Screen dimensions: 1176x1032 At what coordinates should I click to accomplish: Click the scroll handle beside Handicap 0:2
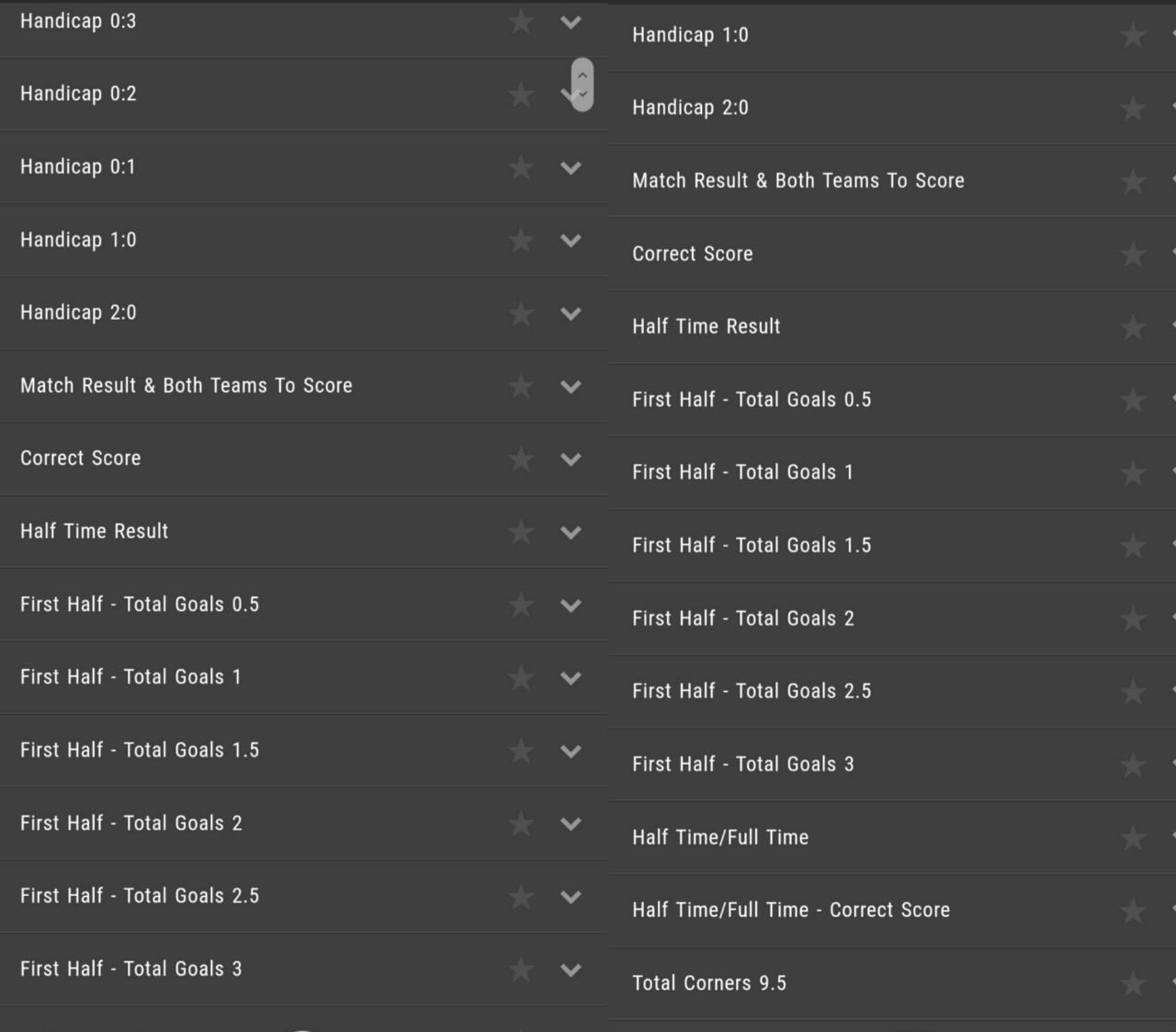(582, 85)
